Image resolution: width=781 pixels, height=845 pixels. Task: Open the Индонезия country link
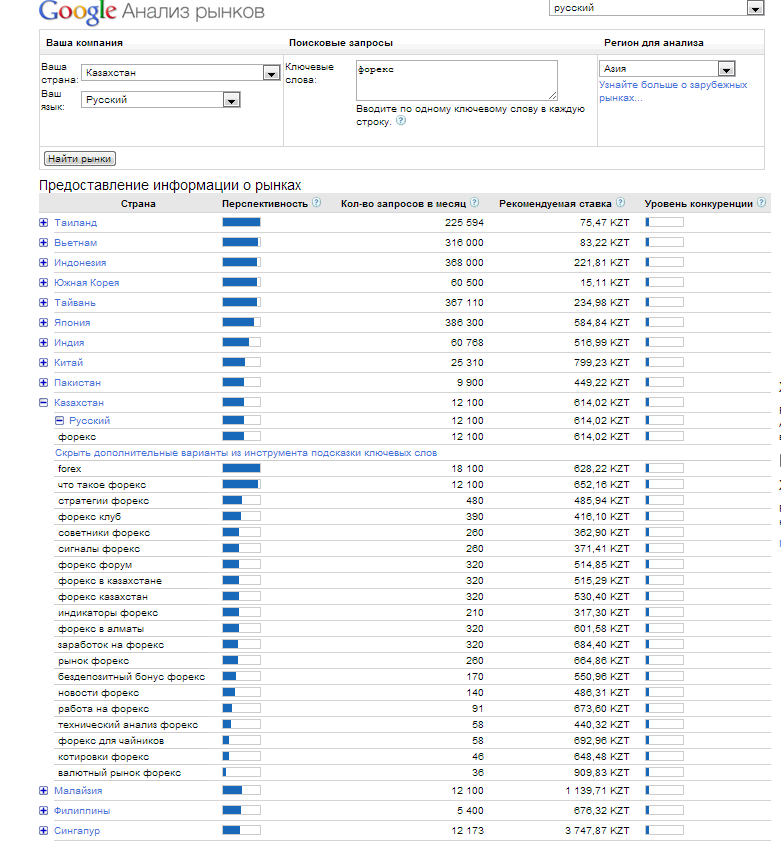pos(80,262)
